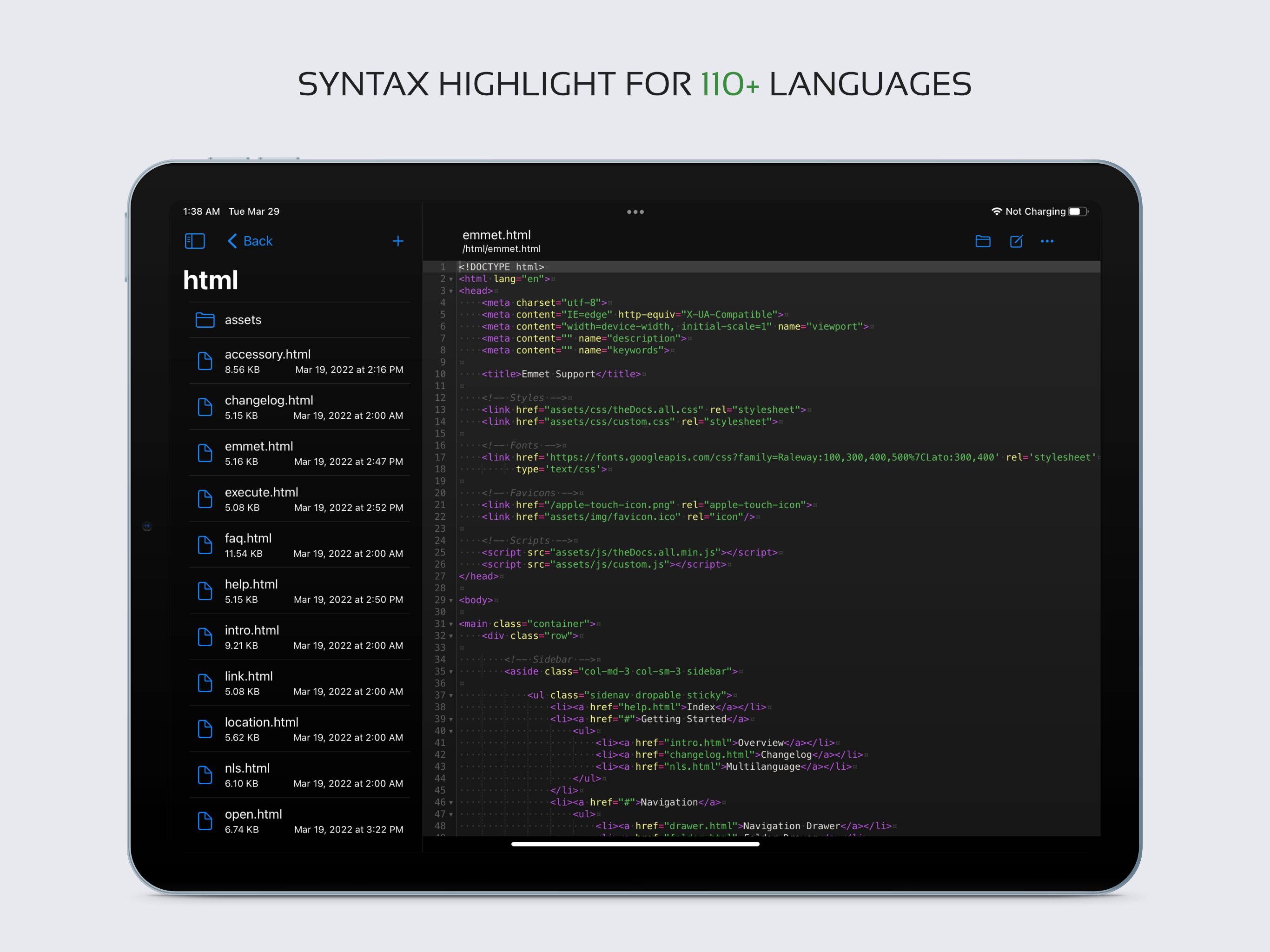
Task: Click line number 10 in the gutter
Action: click(440, 374)
